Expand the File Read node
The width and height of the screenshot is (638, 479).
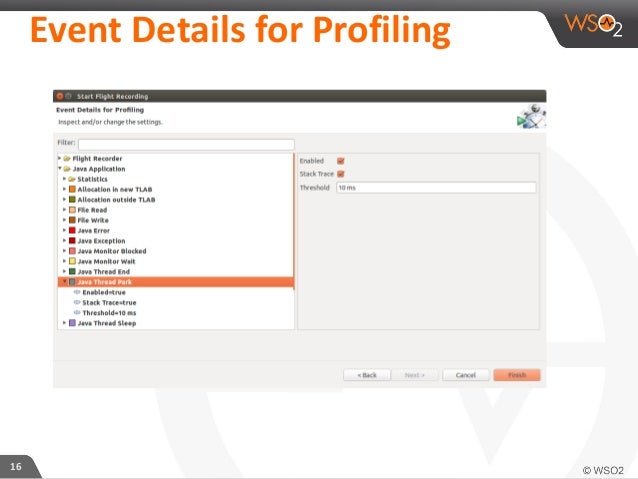(x=64, y=209)
